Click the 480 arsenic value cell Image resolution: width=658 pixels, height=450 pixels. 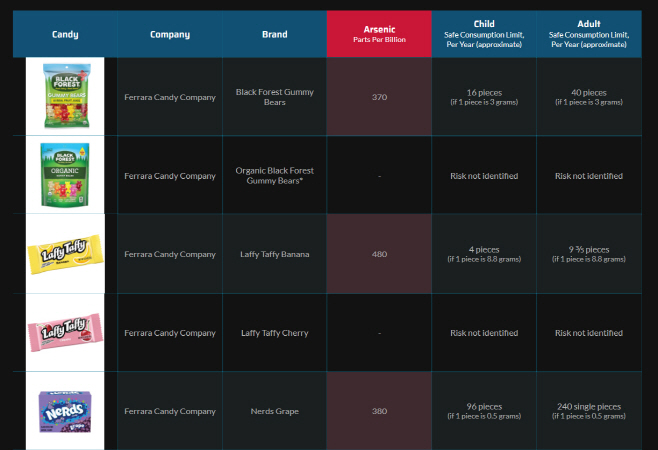tap(379, 254)
